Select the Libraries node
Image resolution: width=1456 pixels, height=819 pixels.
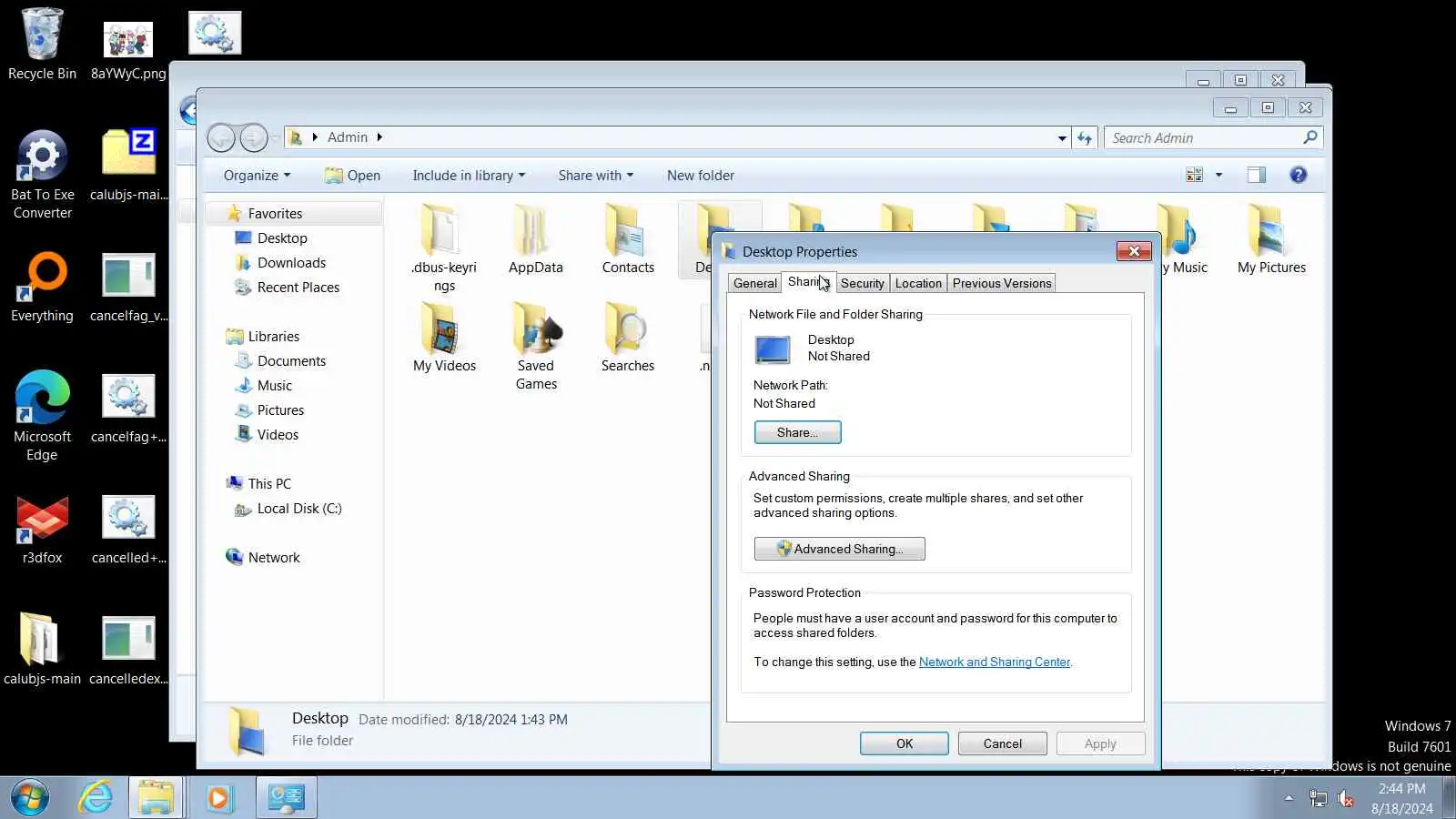(273, 336)
